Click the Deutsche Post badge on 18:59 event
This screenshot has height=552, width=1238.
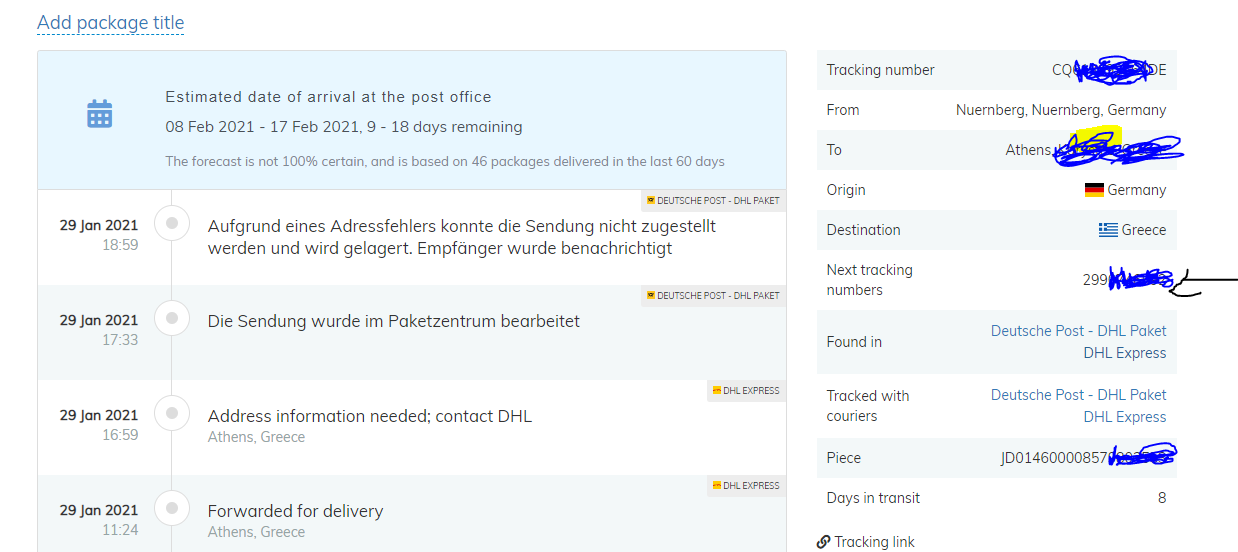click(713, 200)
